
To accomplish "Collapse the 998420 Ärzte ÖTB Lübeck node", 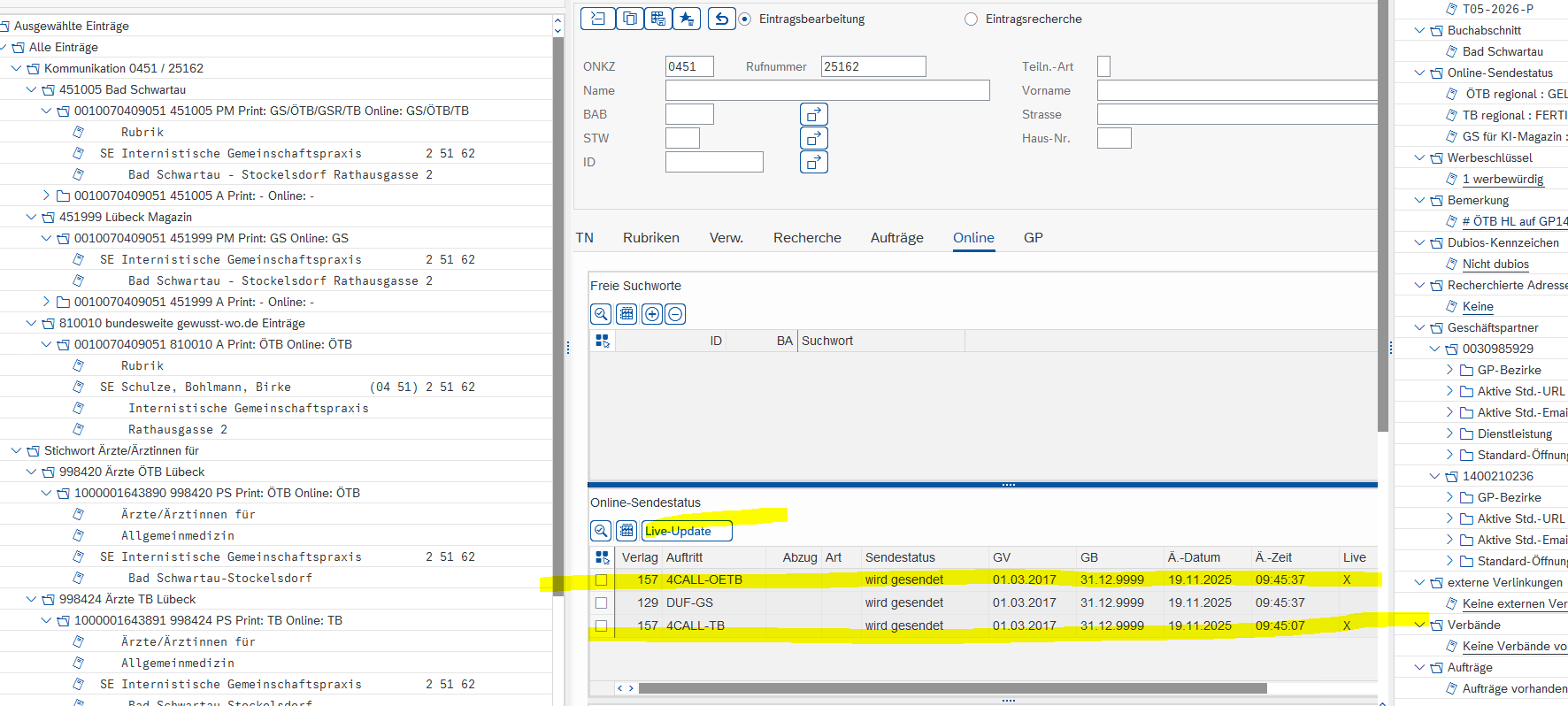I will (x=31, y=472).
